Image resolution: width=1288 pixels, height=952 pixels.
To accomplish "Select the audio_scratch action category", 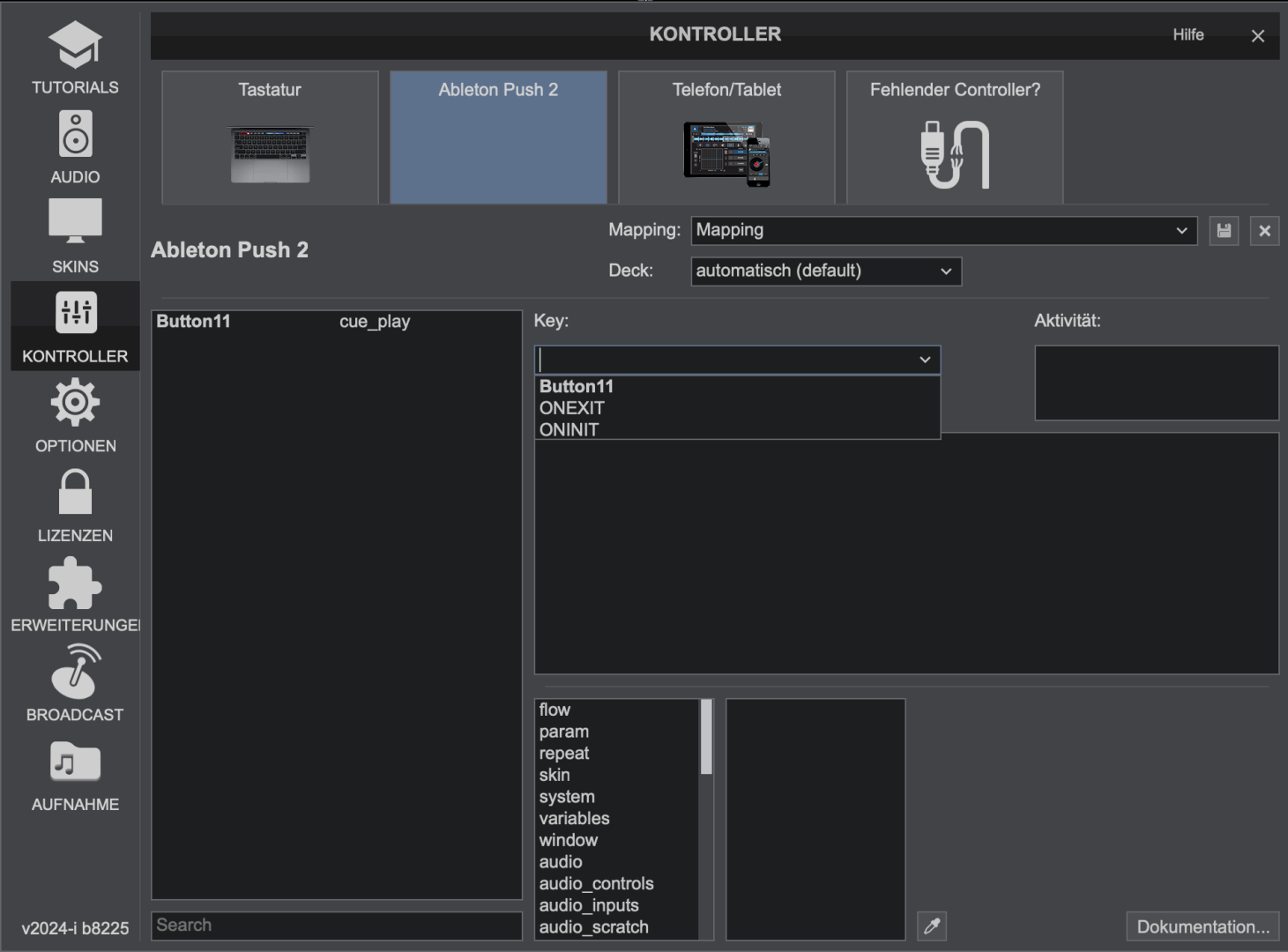I will tap(617, 927).
